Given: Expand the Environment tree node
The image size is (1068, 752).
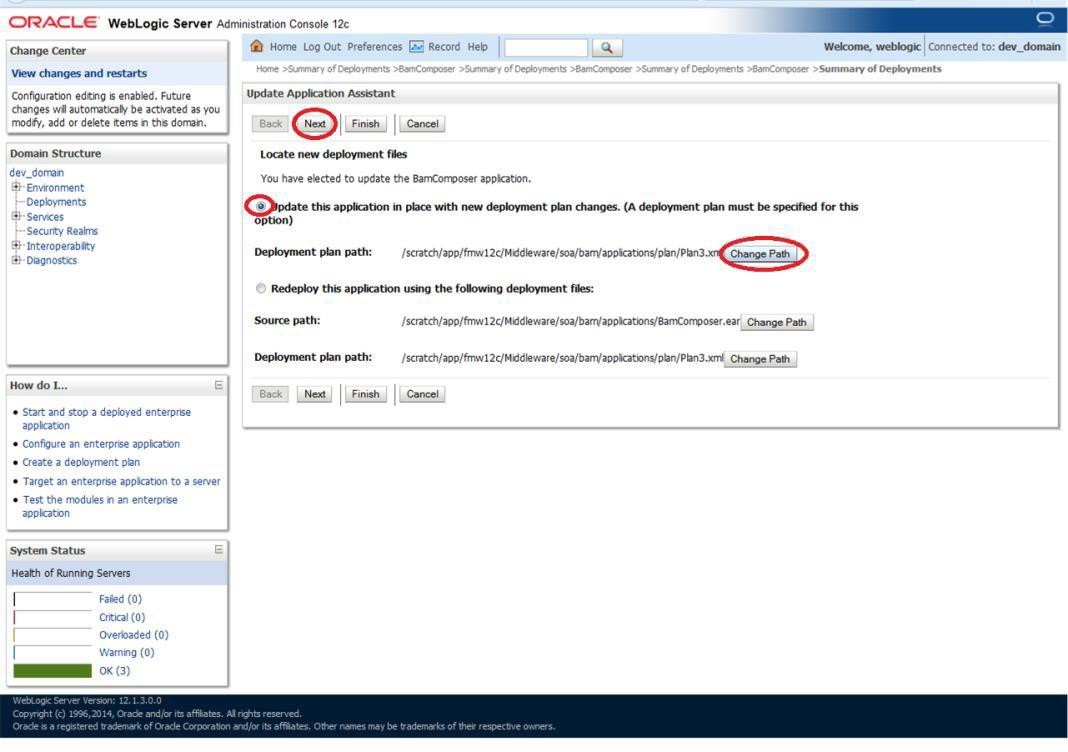Looking at the screenshot, I should click(x=16, y=187).
